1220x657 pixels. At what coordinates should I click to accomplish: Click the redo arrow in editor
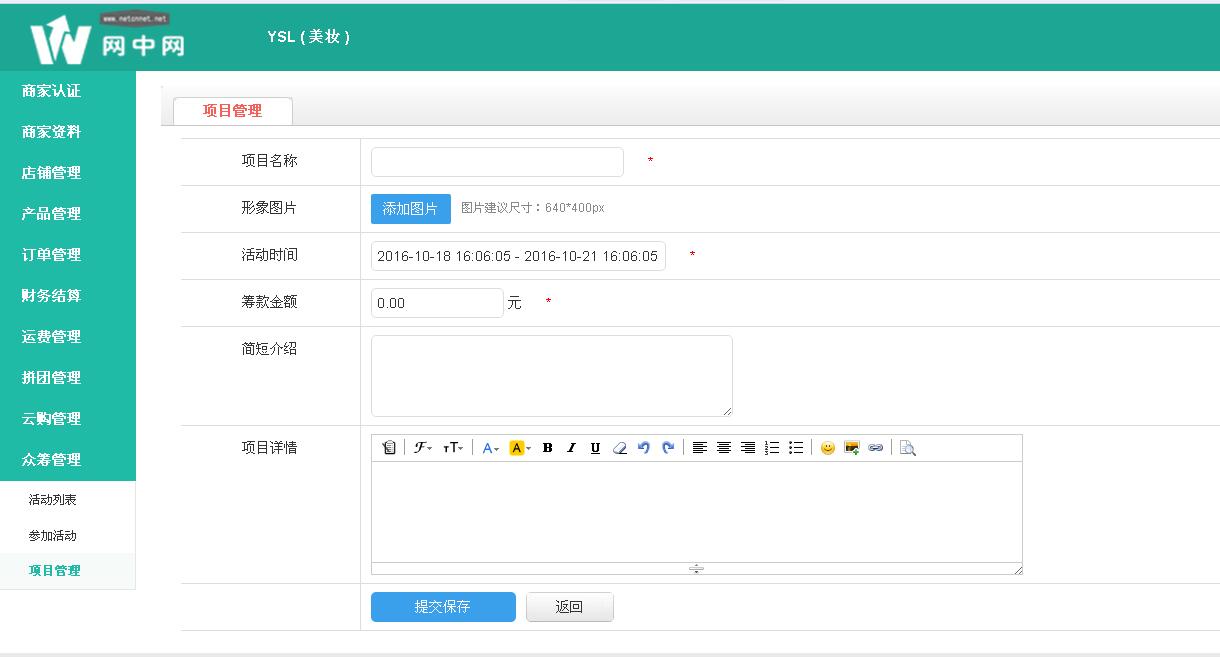coord(667,448)
